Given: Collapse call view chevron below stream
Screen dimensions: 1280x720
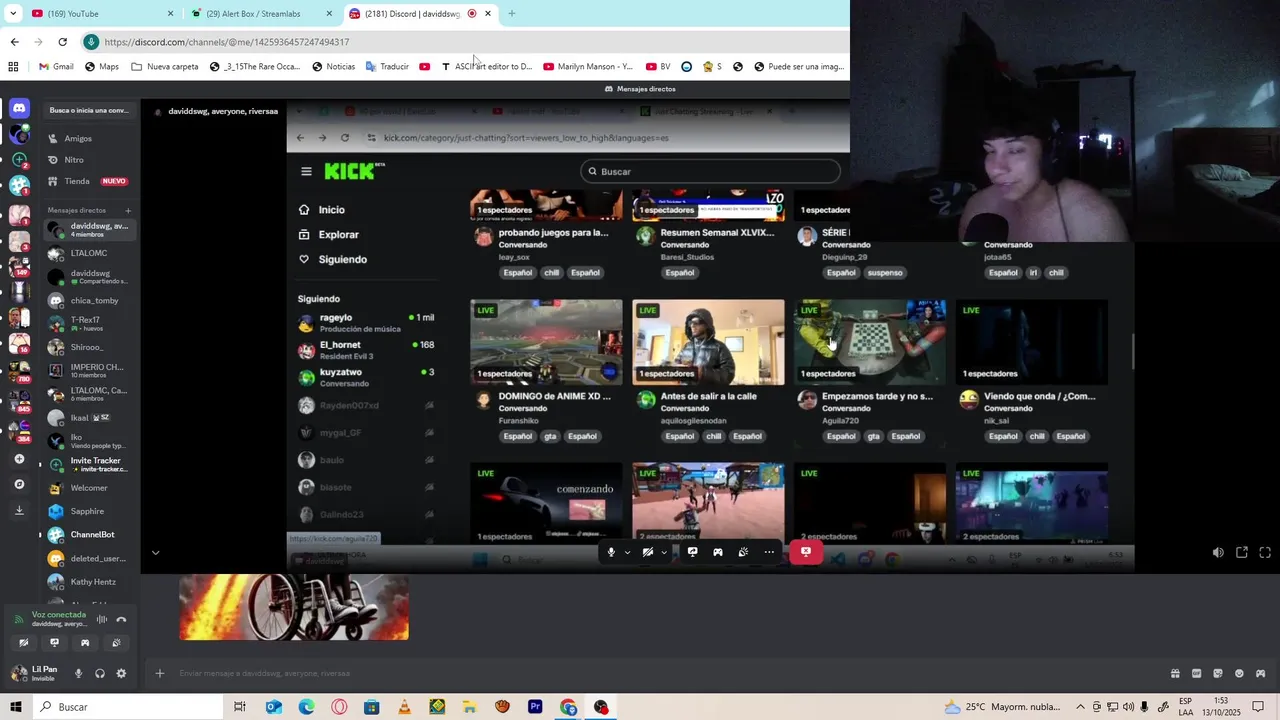Looking at the screenshot, I should pyautogui.click(x=155, y=552).
